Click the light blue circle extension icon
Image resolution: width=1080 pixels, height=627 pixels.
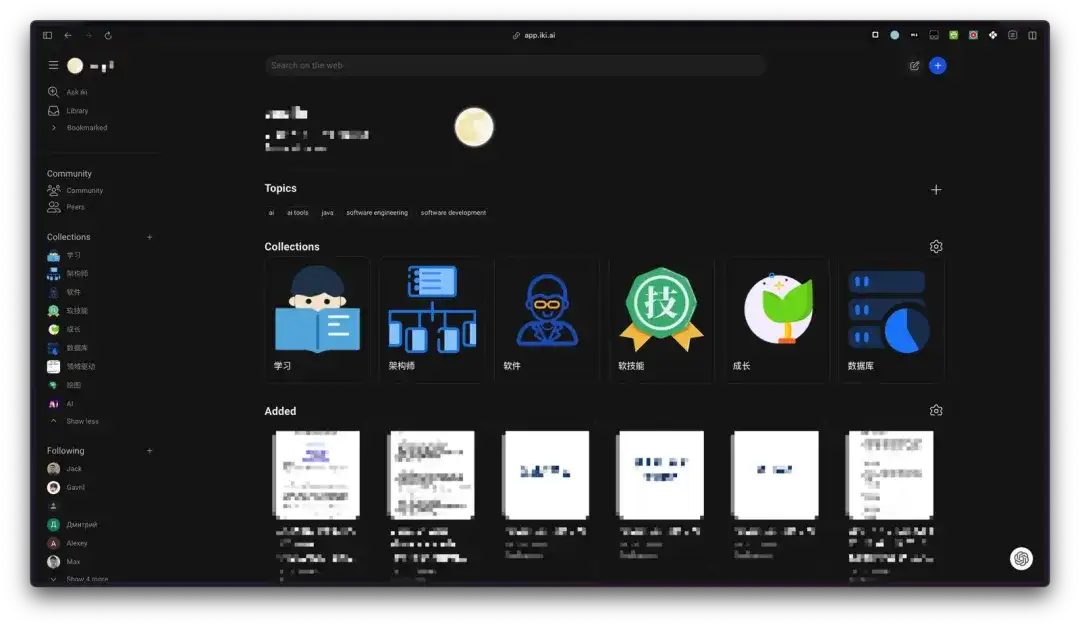pos(894,35)
